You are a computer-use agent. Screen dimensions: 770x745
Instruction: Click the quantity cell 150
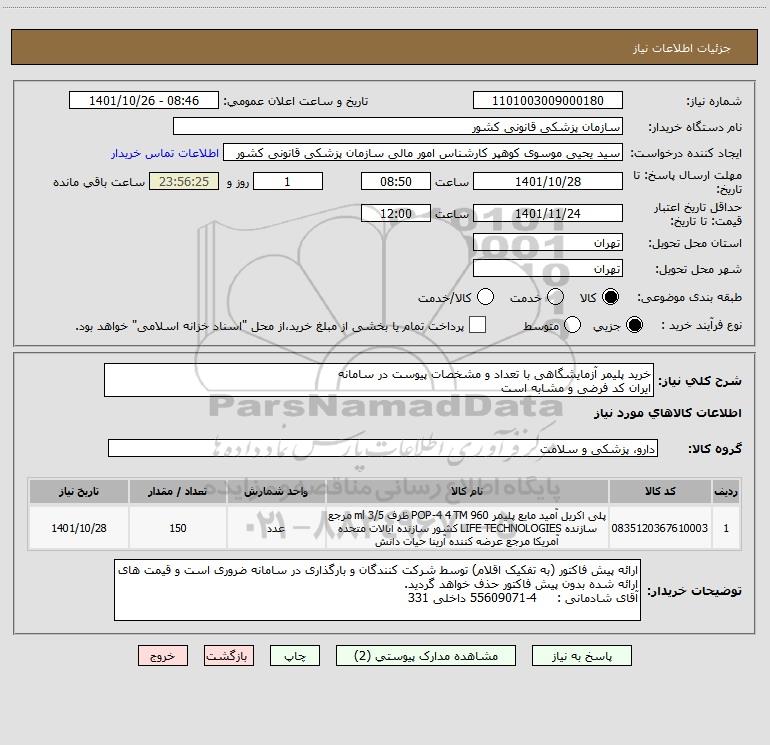tap(177, 528)
